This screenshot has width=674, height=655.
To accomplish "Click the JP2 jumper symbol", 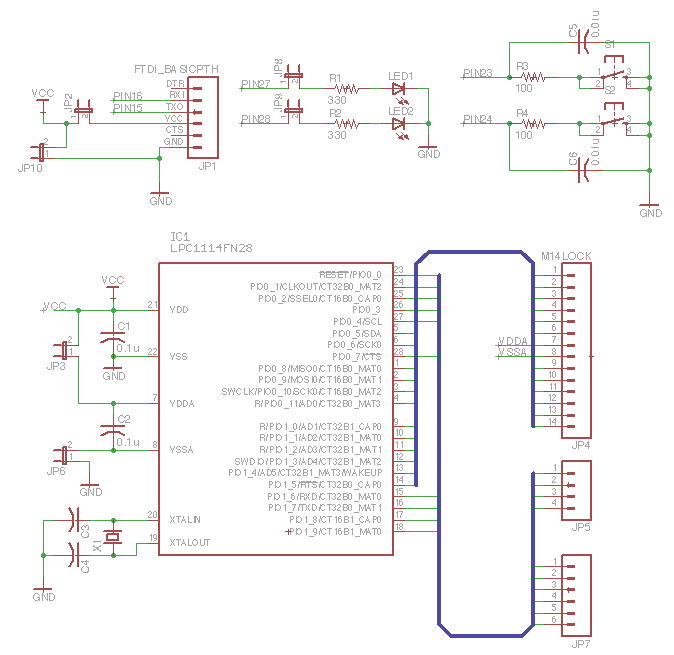I will tap(84, 110).
